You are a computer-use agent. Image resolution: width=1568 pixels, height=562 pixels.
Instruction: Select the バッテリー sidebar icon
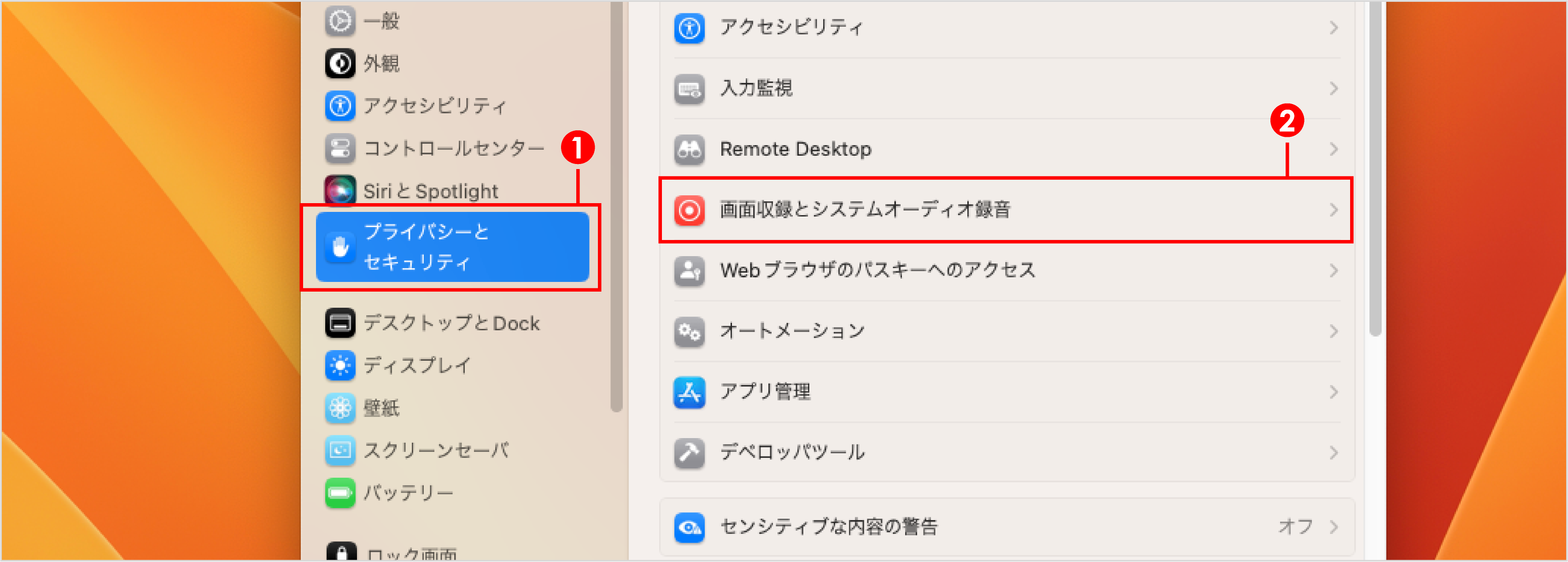(x=340, y=493)
